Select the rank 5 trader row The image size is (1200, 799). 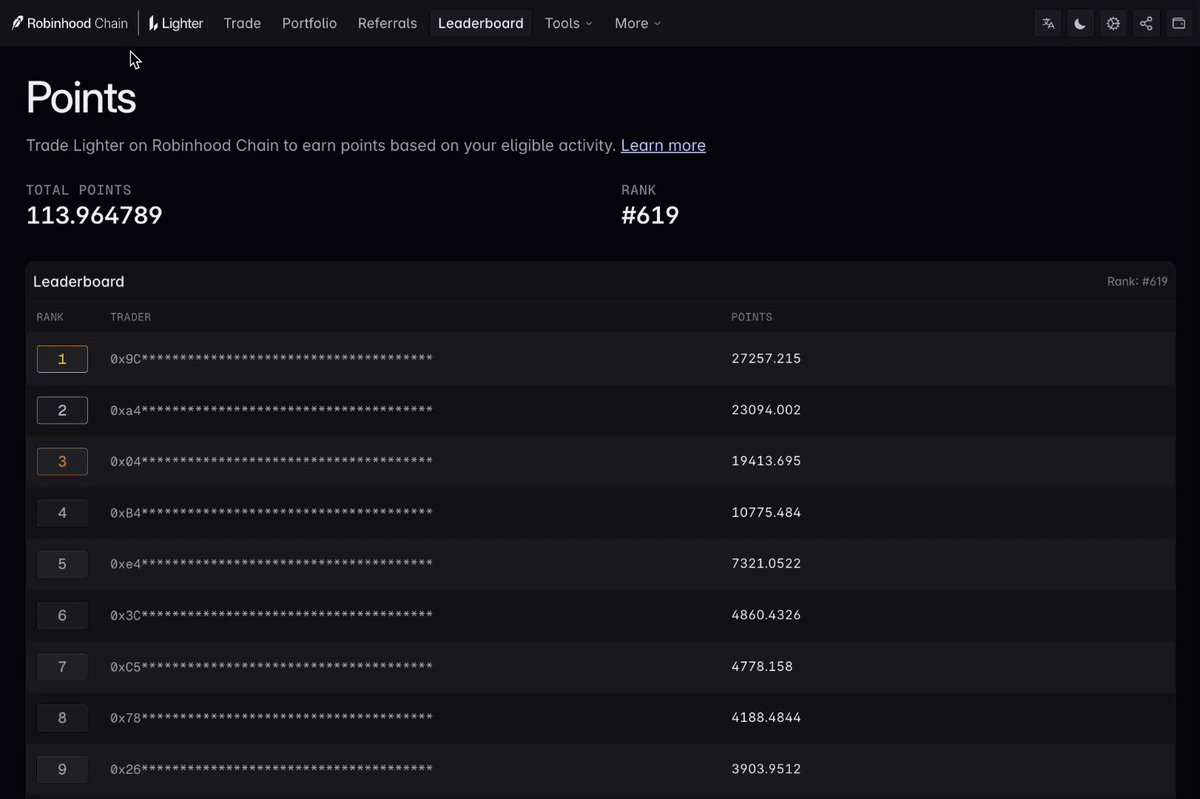click(600, 564)
